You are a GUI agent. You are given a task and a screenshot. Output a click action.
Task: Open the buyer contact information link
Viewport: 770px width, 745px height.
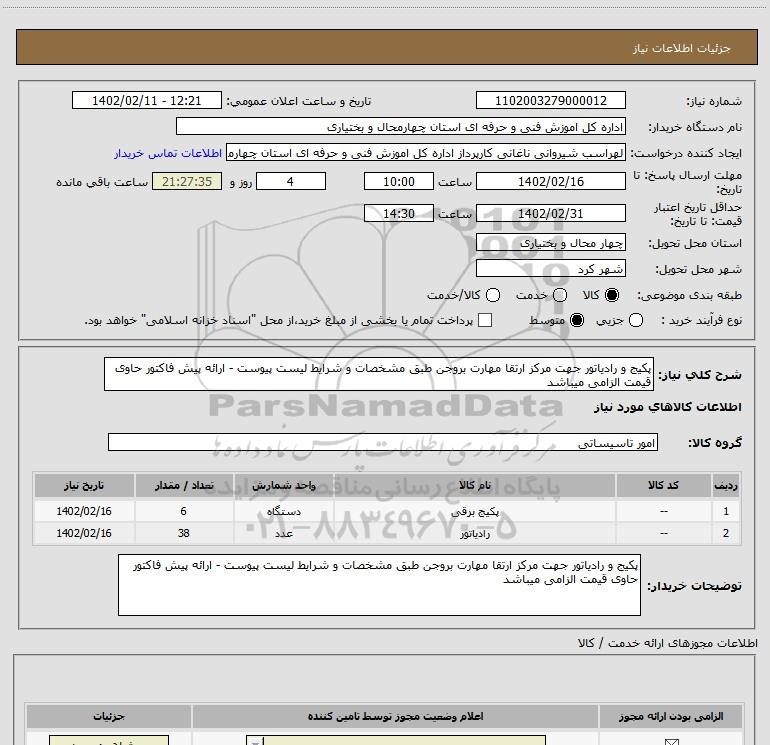[x=168, y=153]
